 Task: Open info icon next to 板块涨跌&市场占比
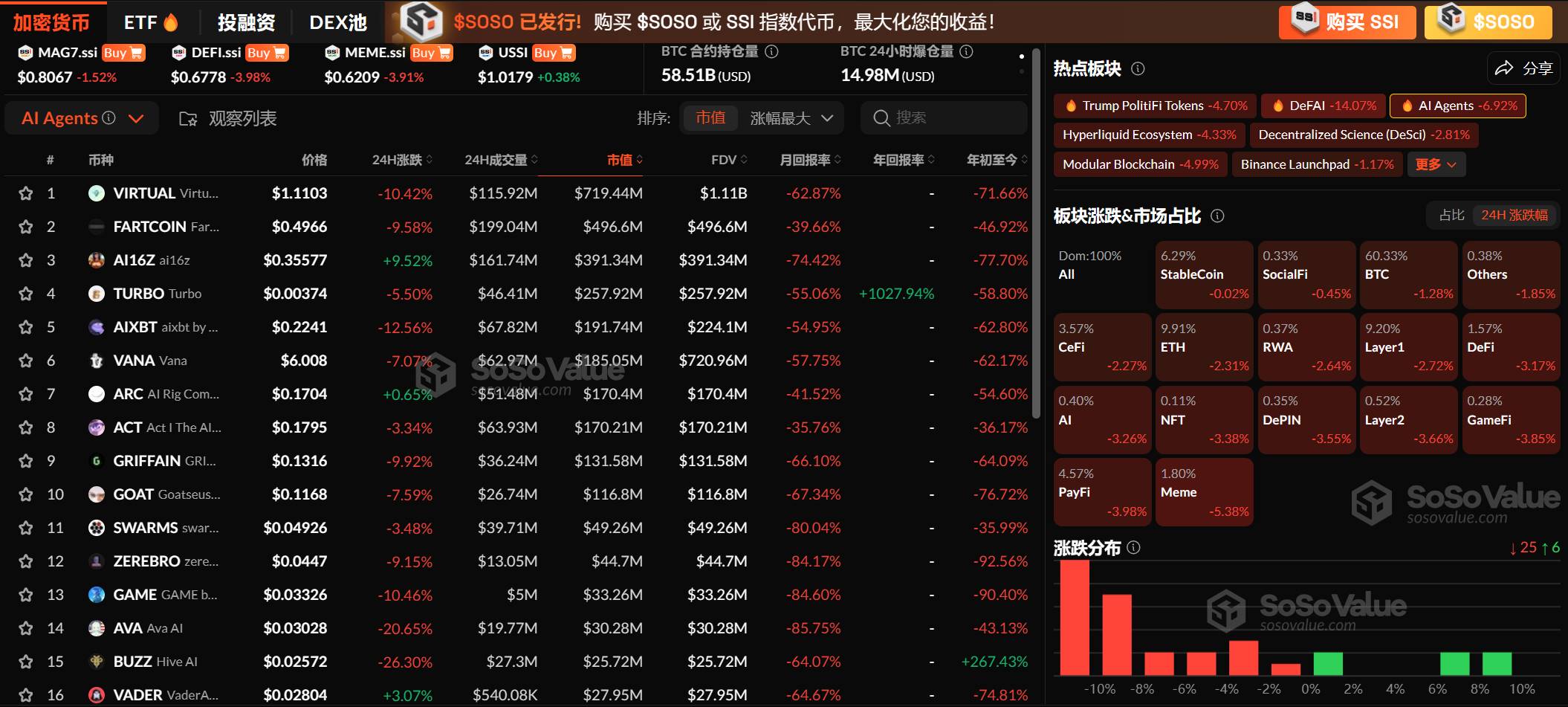(1217, 216)
